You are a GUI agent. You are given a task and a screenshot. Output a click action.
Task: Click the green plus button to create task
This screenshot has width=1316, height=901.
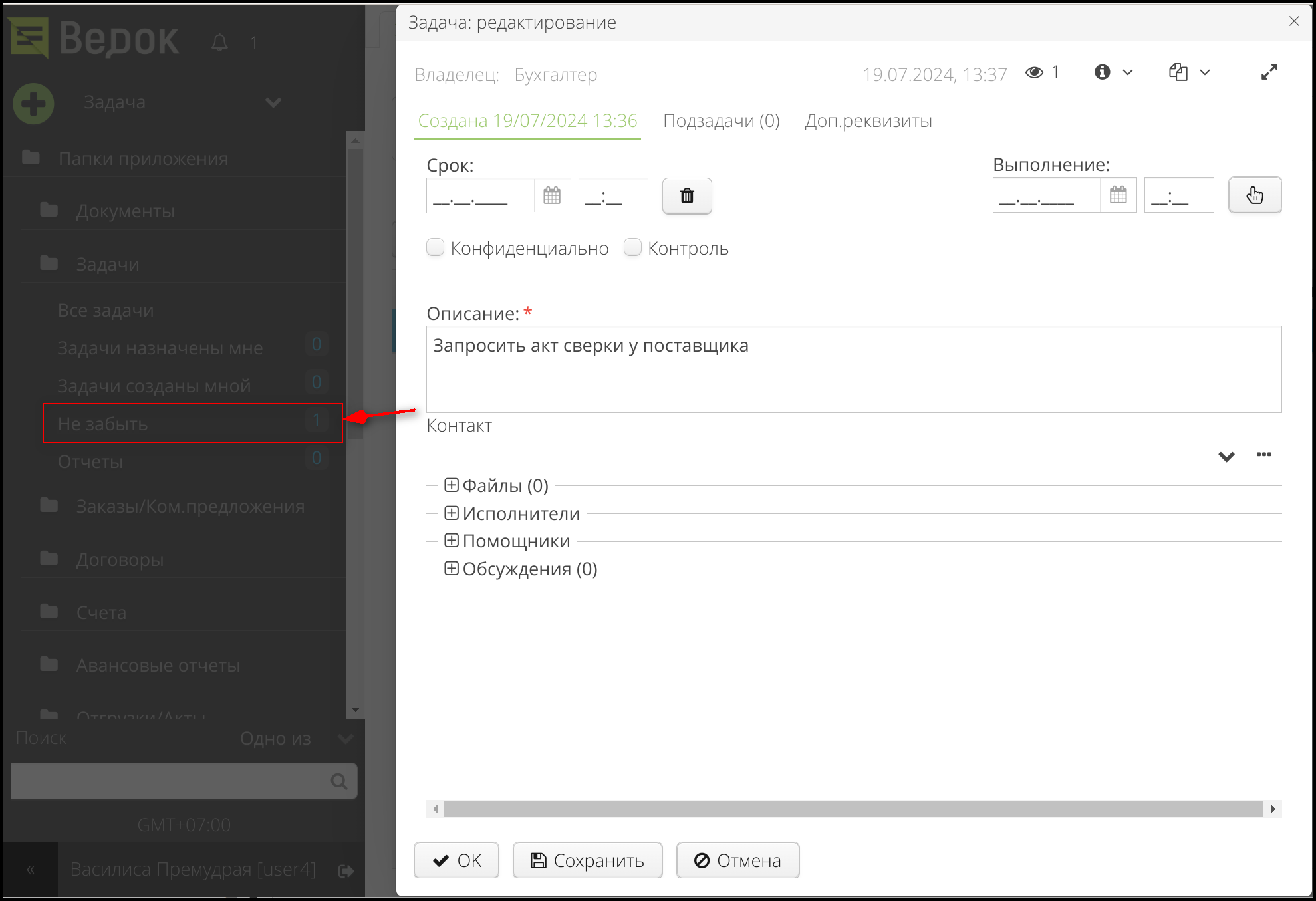[x=33, y=104]
